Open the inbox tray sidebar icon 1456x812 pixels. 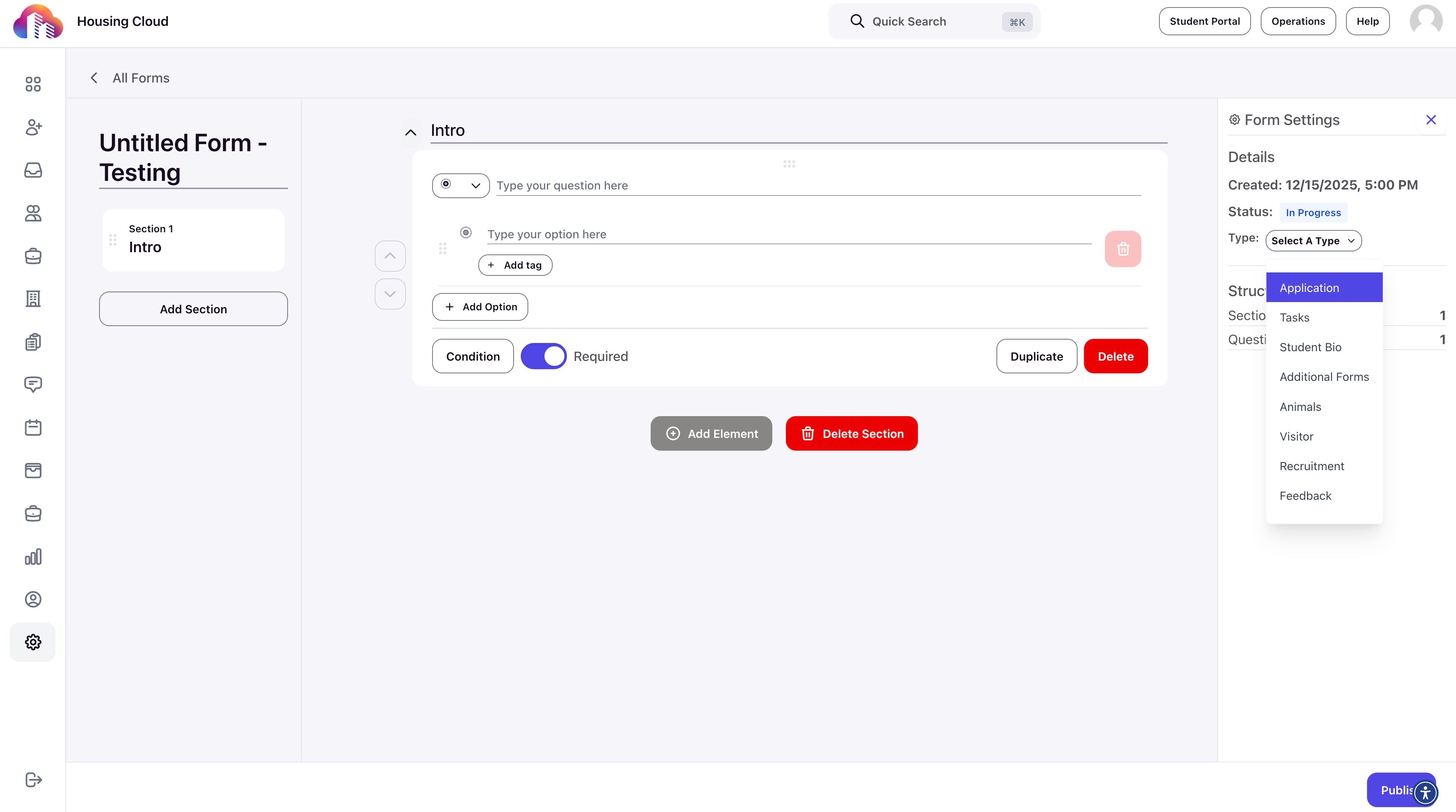[x=33, y=170]
